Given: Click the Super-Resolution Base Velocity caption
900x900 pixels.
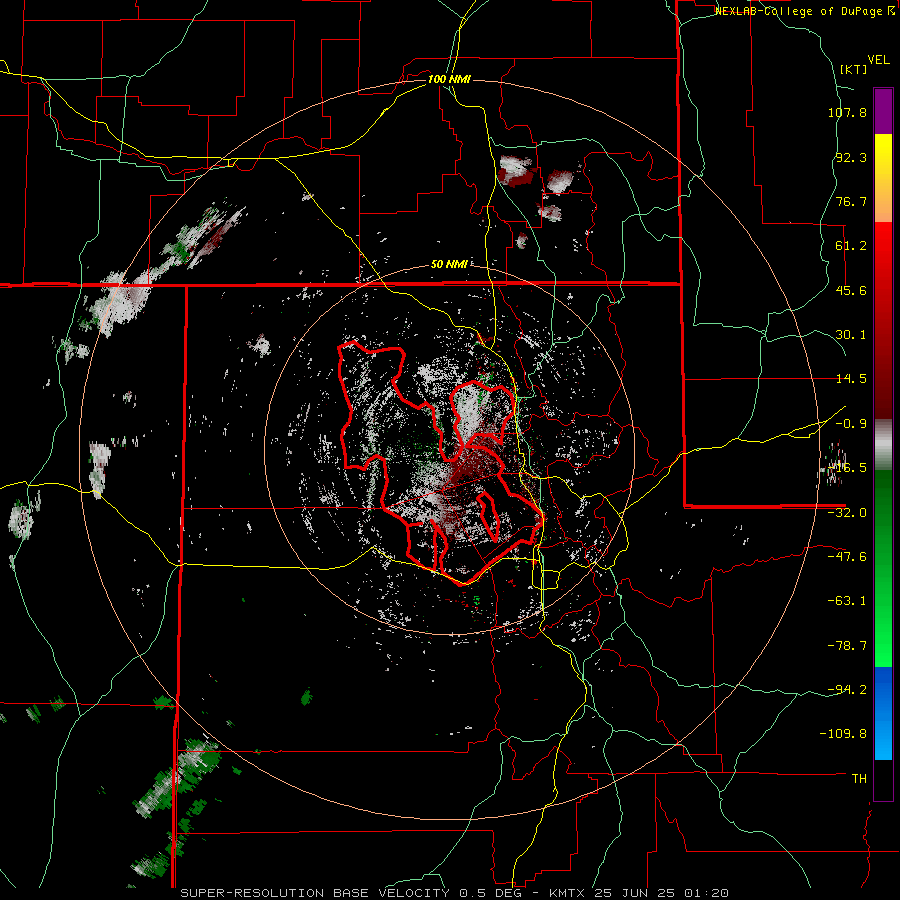Looking at the screenshot, I should [455, 893].
